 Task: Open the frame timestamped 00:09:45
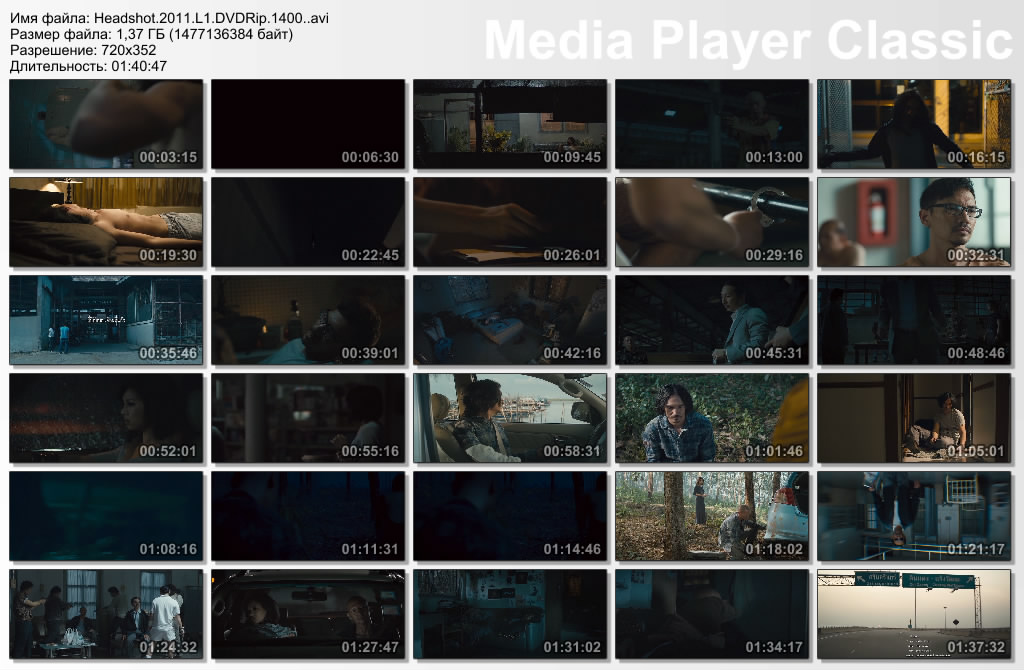point(510,124)
